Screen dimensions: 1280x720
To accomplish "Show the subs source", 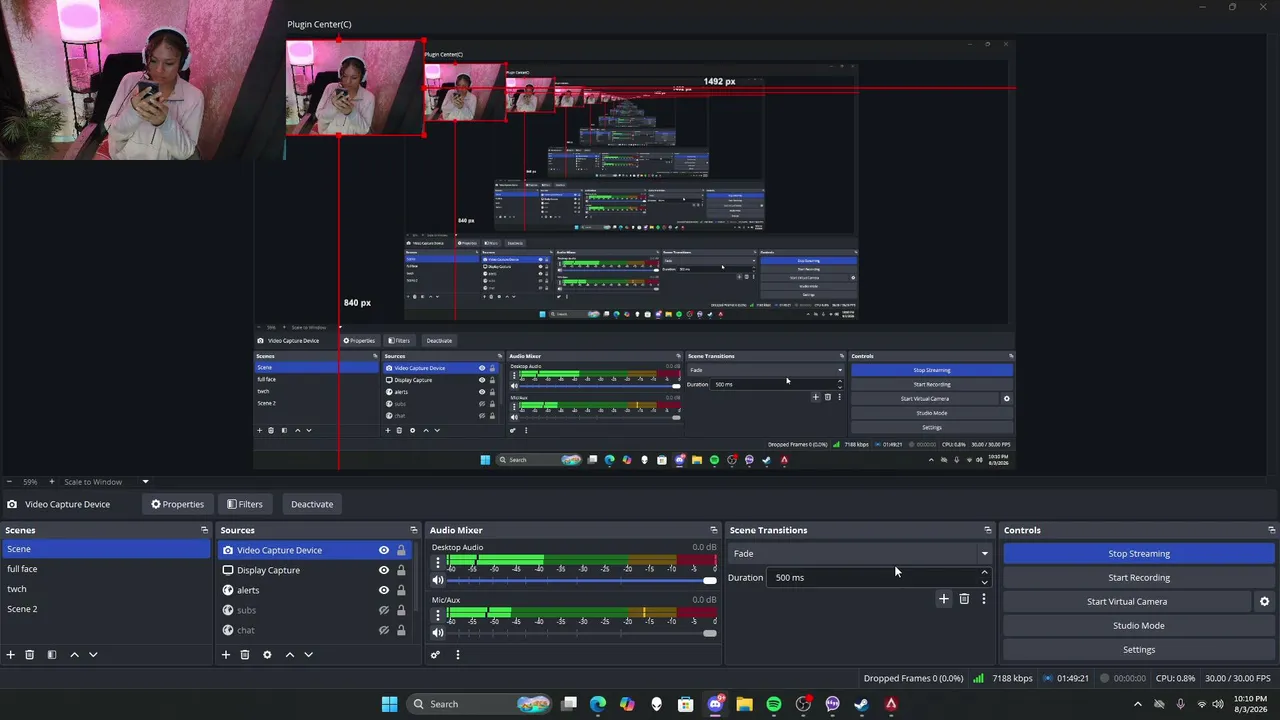I will click(384, 610).
